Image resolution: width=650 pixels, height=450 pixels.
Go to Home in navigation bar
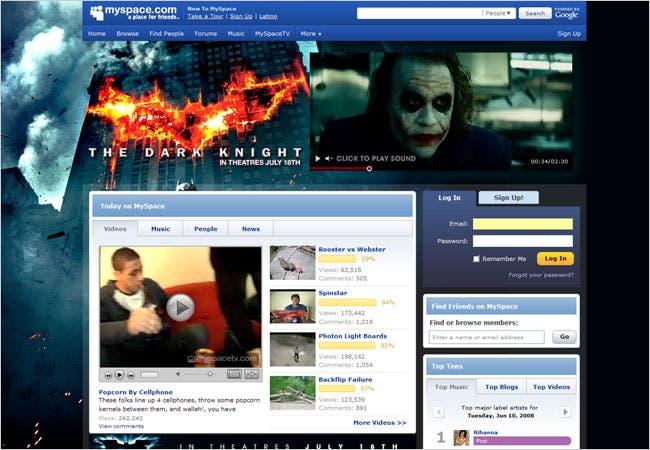[97, 34]
